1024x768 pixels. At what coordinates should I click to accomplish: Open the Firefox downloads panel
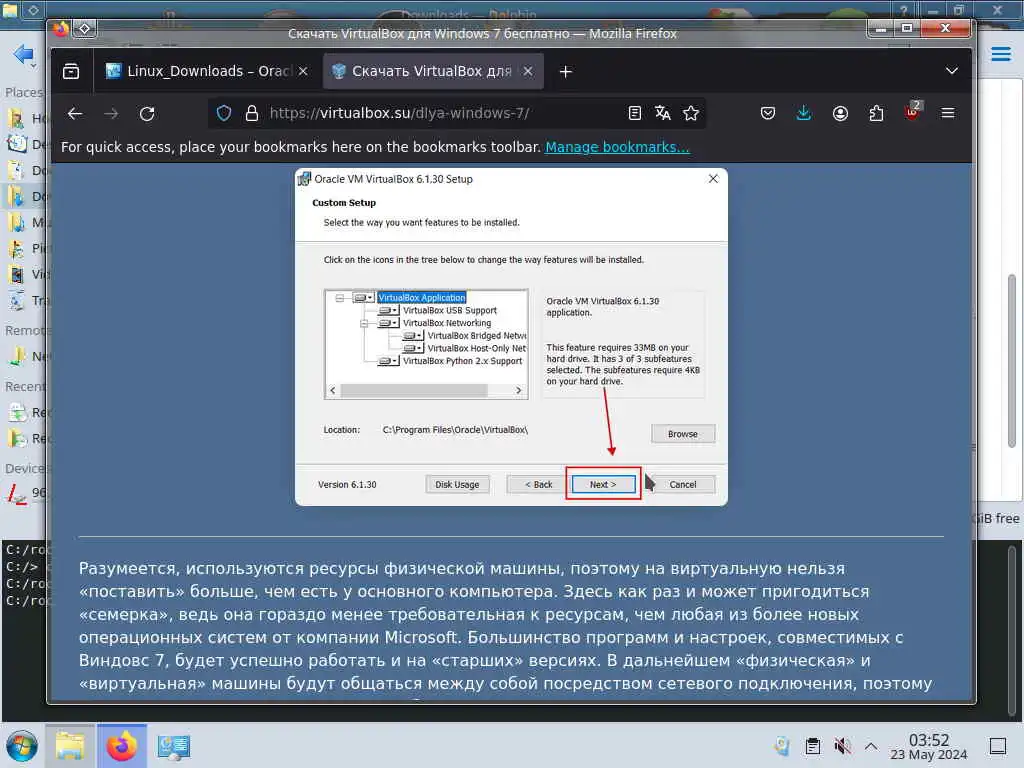[804, 113]
